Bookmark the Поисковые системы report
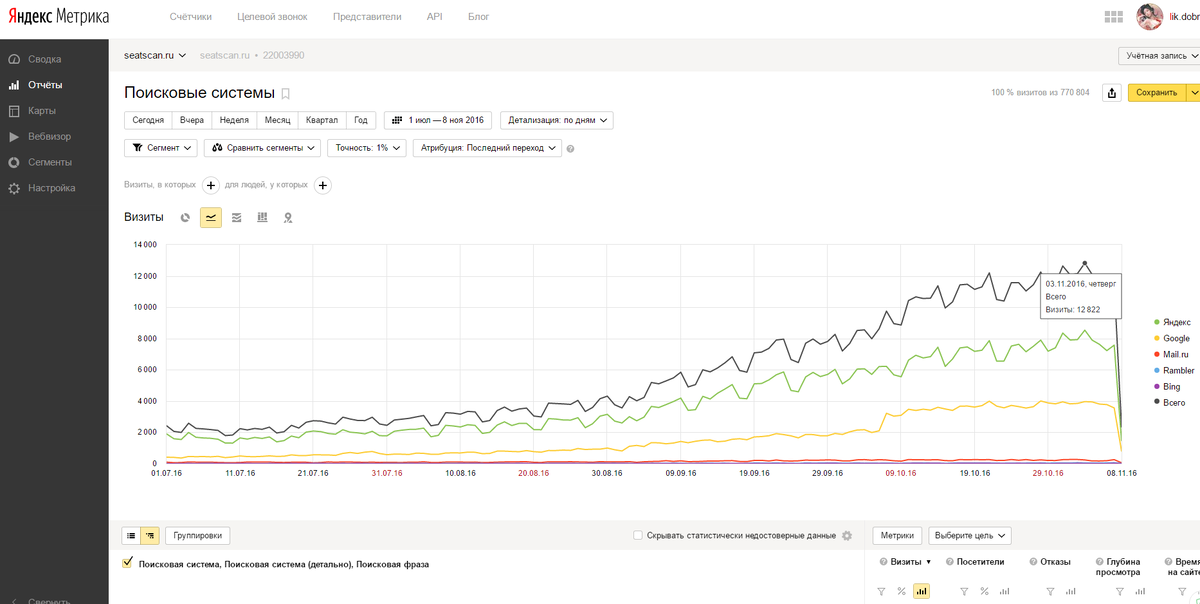 click(x=286, y=94)
